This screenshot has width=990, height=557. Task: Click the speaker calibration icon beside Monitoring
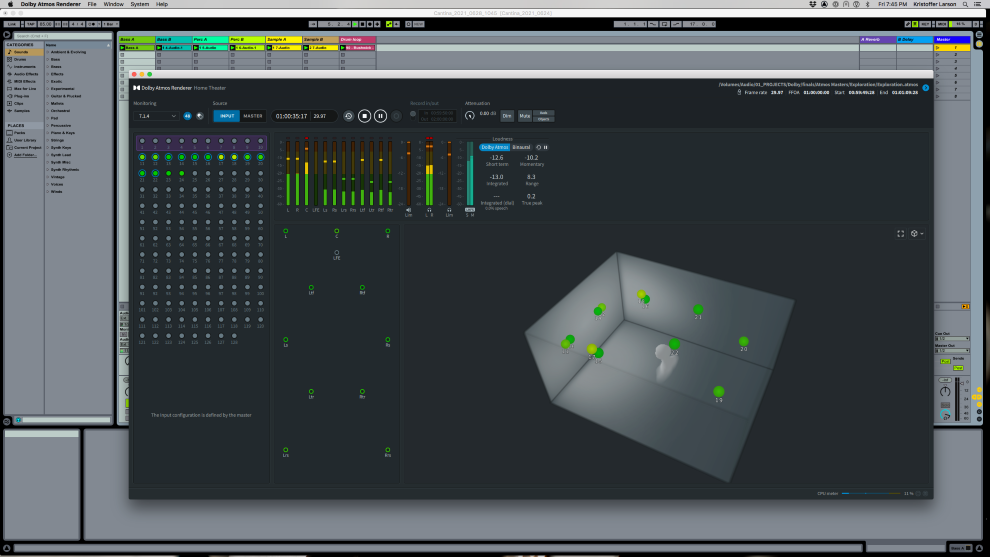(200, 116)
